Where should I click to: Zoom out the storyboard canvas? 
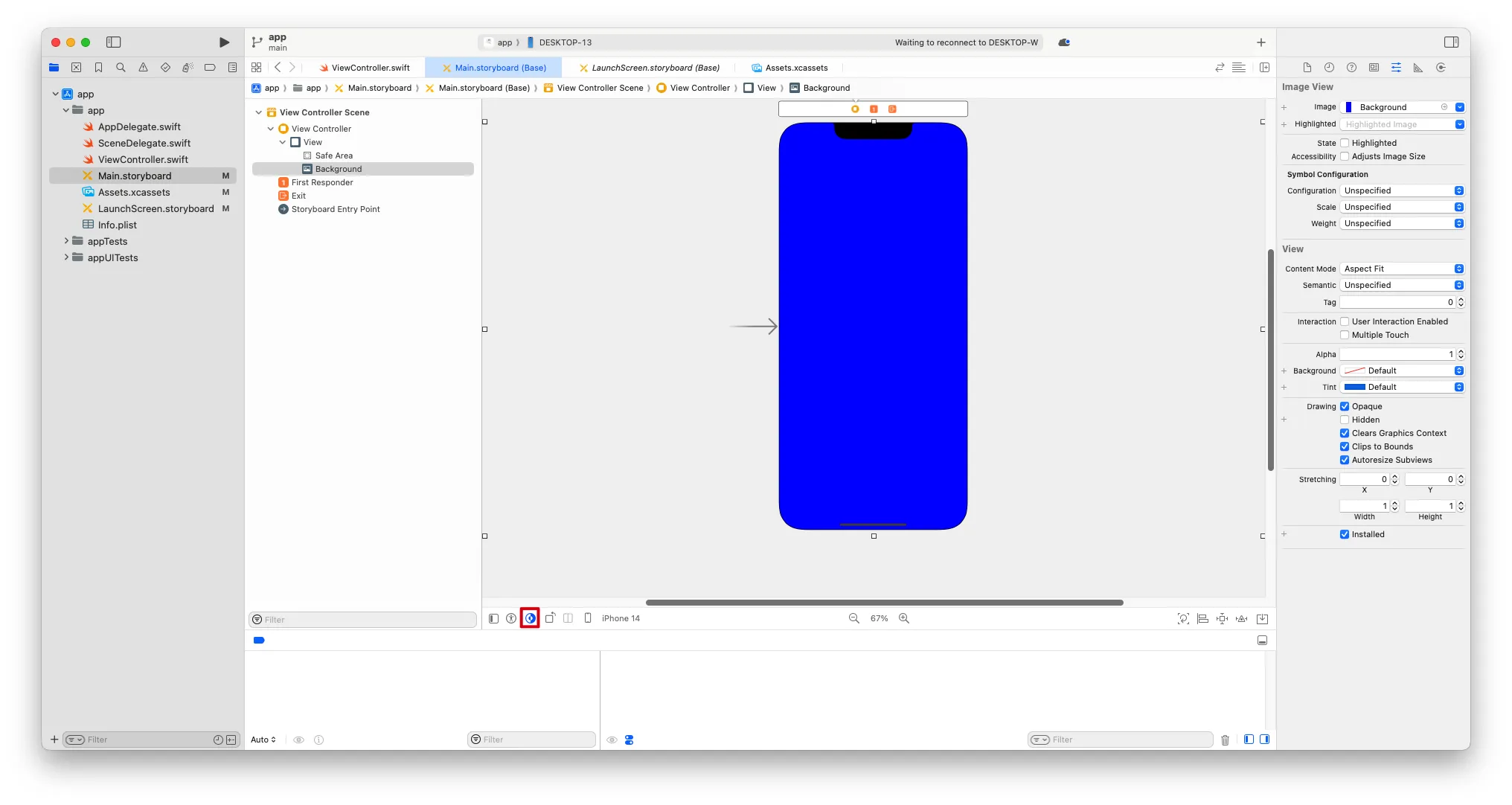pos(854,618)
